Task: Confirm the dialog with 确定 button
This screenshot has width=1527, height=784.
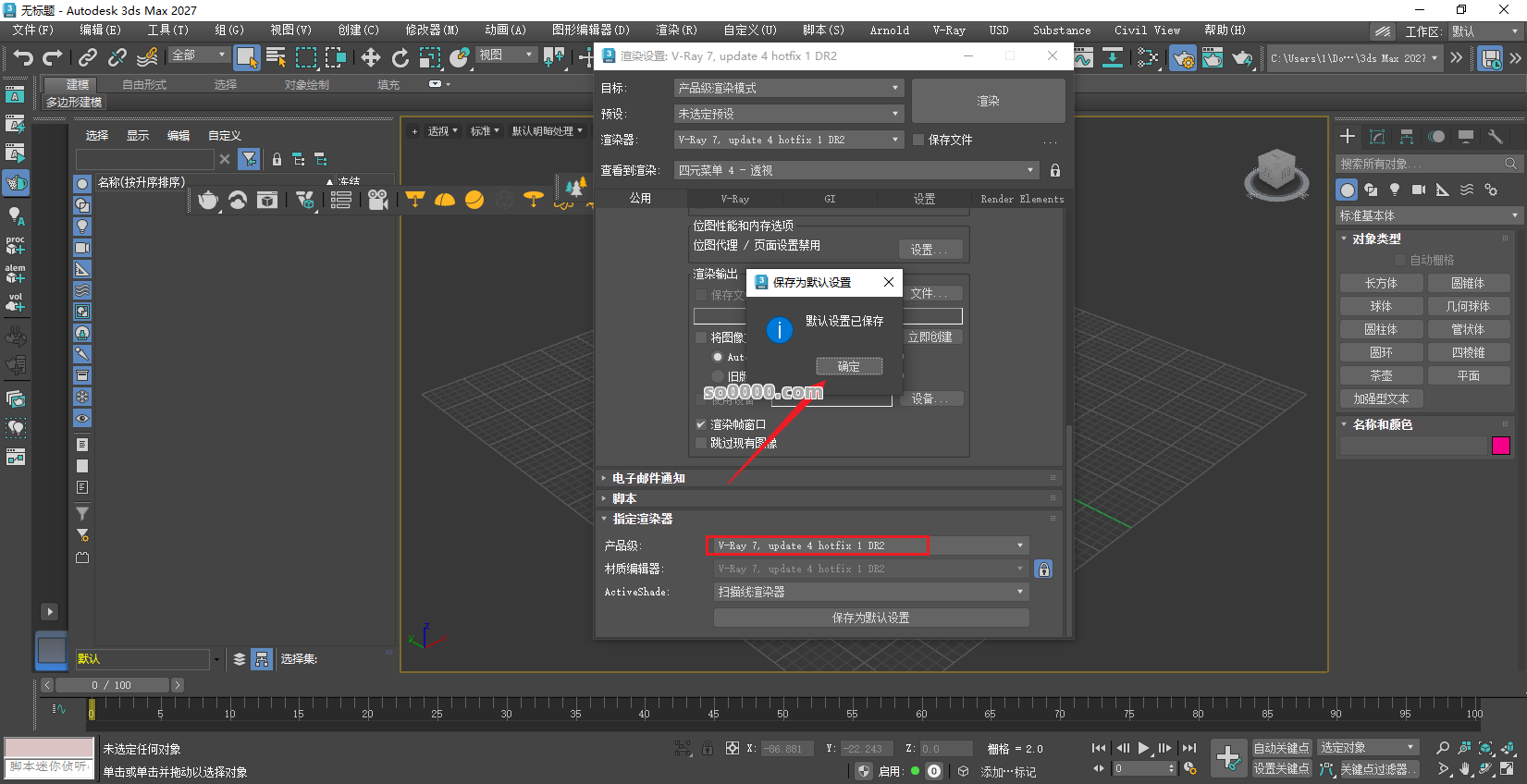Action: [849, 366]
